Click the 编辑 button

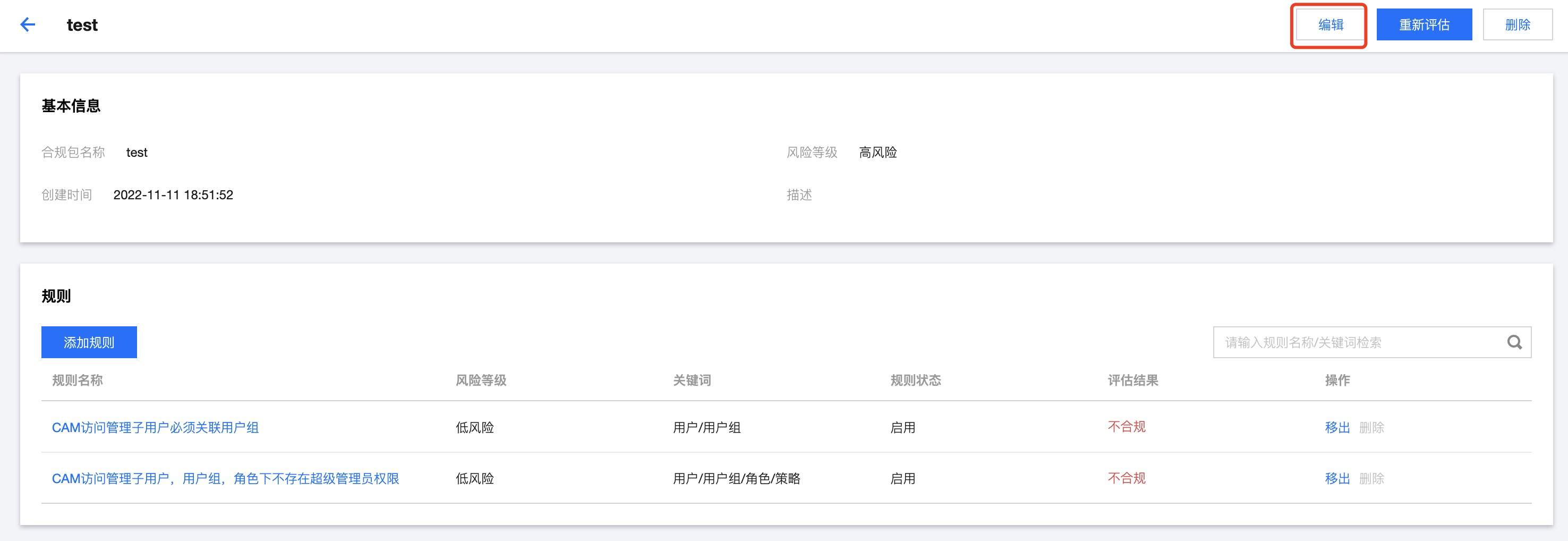pos(1330,25)
